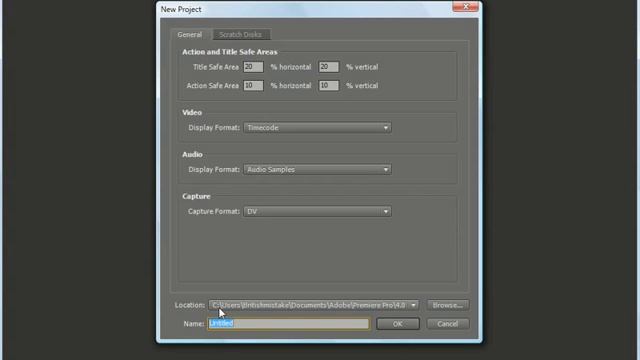
Task: Click the 'Action Safe Area' label
Action: (x=212, y=86)
